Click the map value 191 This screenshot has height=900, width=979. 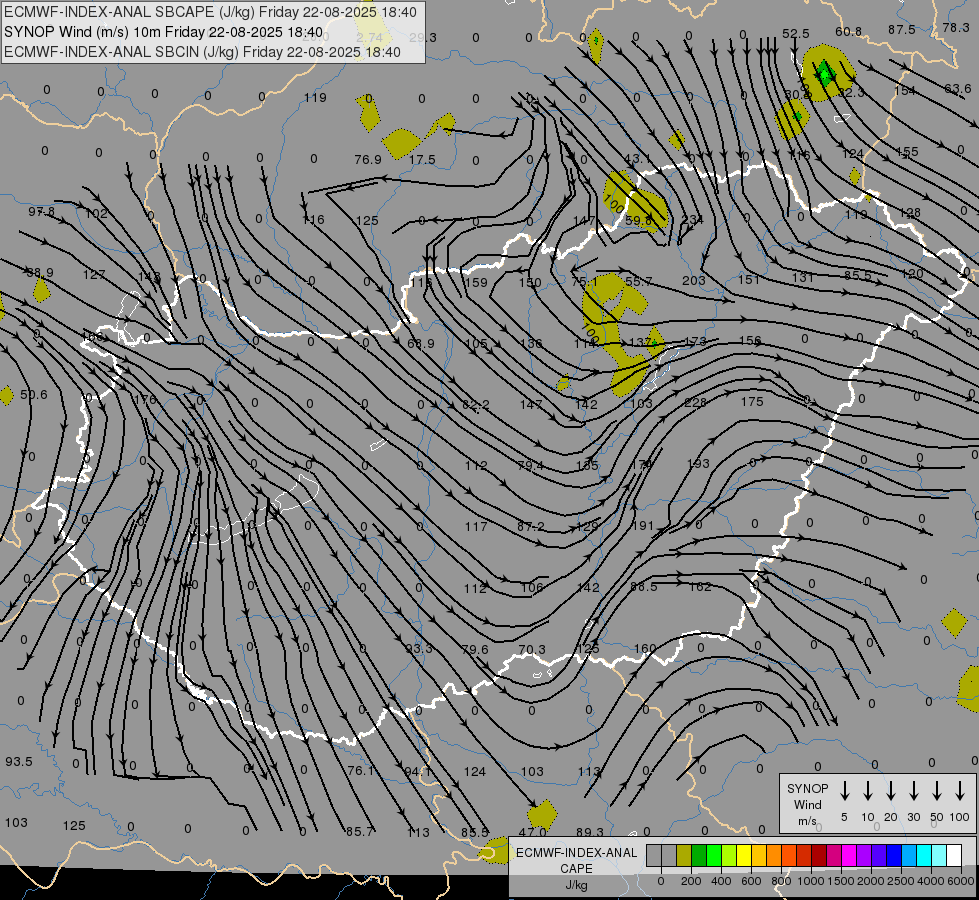point(642,526)
